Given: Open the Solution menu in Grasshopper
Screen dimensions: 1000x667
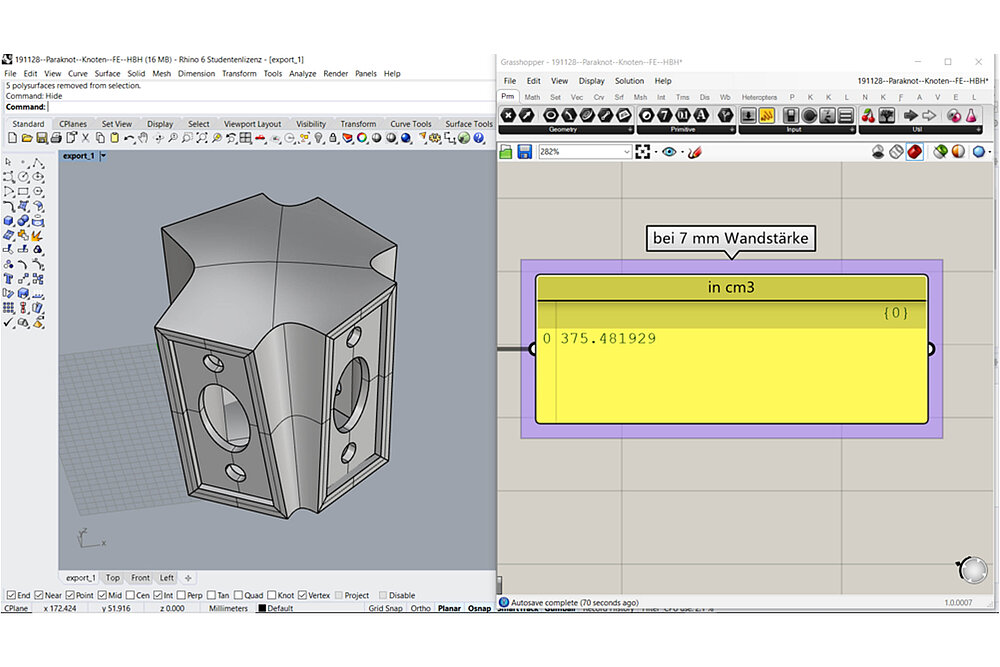Looking at the screenshot, I should click(629, 81).
